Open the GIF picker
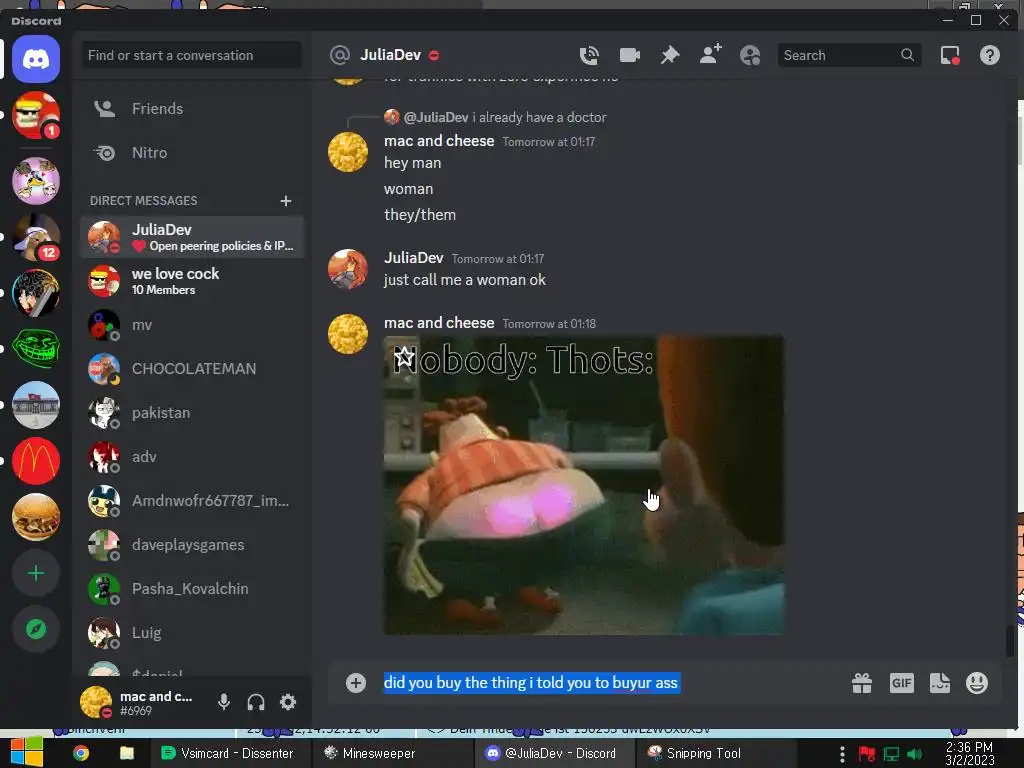Viewport: 1024px width, 768px height. coord(901,683)
